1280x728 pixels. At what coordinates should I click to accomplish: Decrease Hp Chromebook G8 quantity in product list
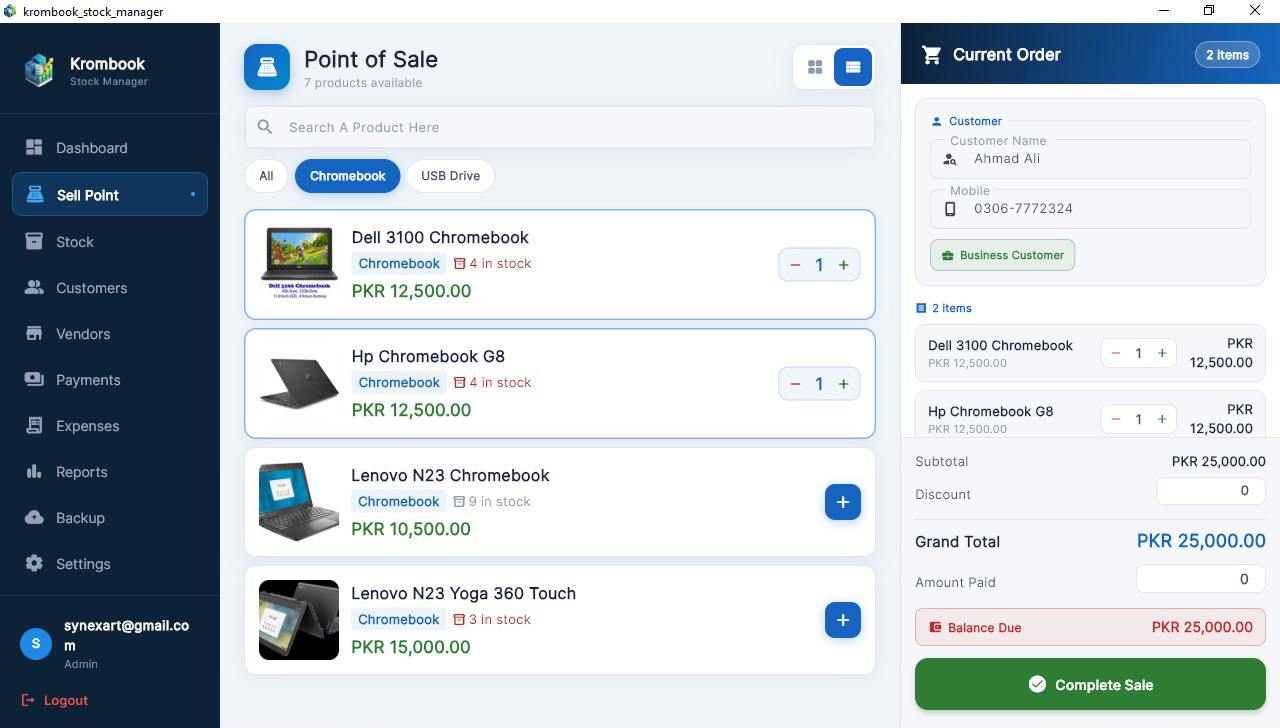click(x=795, y=384)
